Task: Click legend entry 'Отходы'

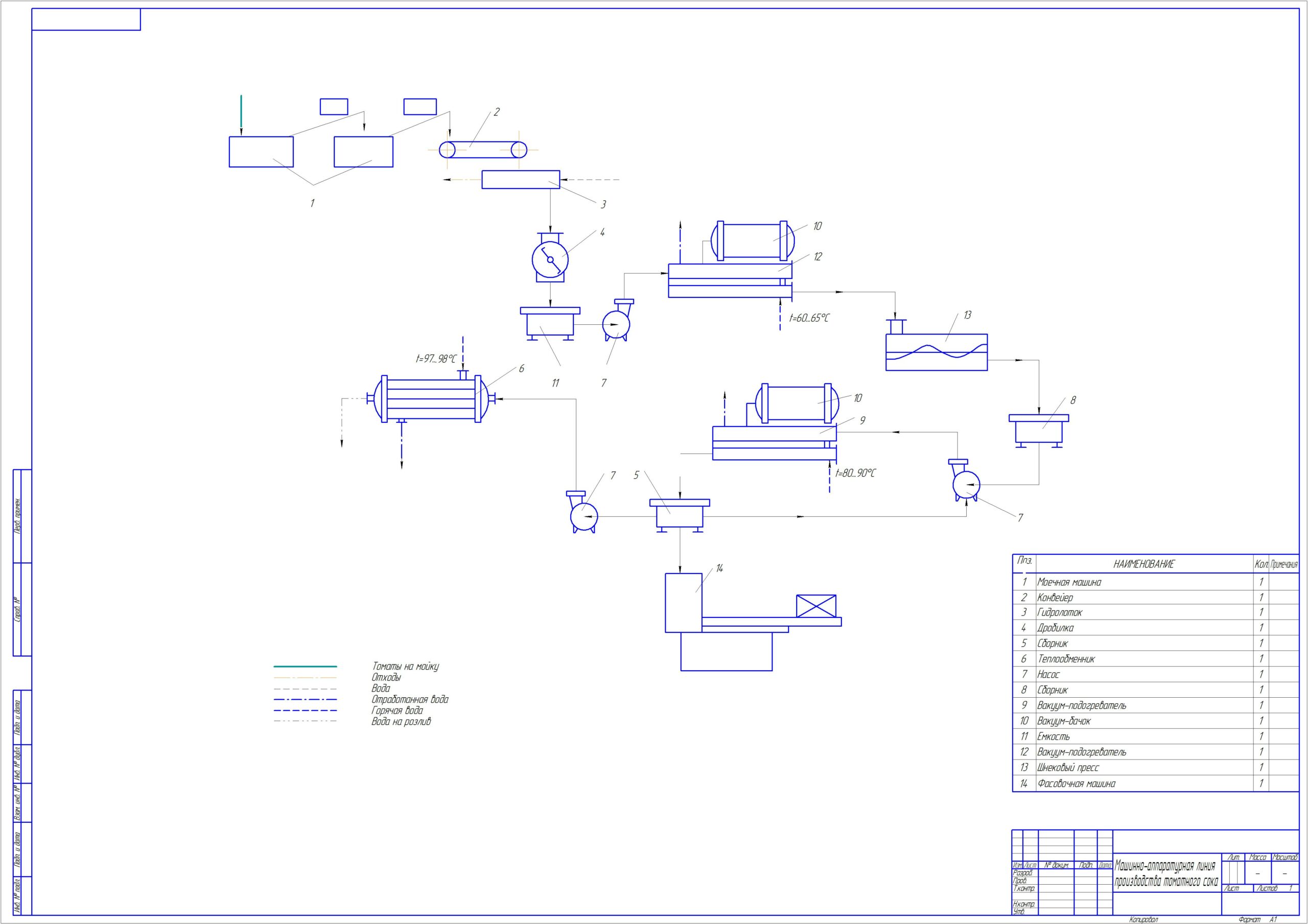Action: (x=386, y=677)
